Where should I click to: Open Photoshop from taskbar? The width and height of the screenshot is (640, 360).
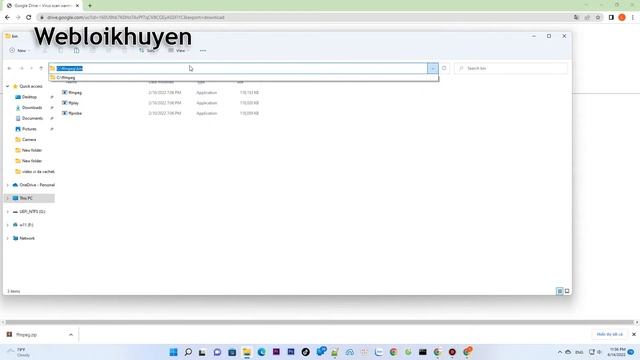point(291,352)
